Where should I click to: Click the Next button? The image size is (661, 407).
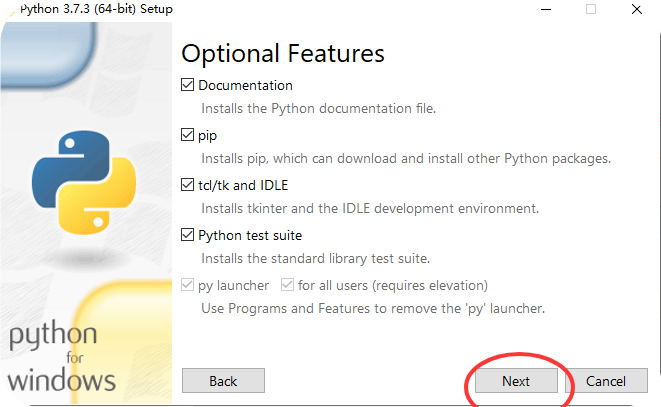(516, 381)
